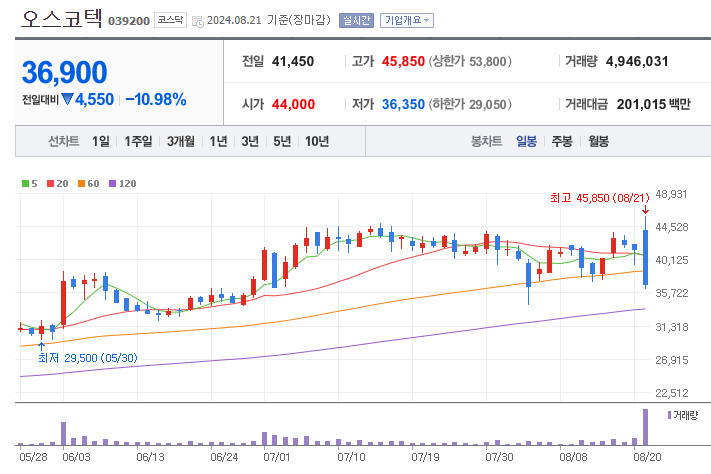The image size is (711, 474).
Task: Click the 48,931 price axis label
Action: point(672,194)
